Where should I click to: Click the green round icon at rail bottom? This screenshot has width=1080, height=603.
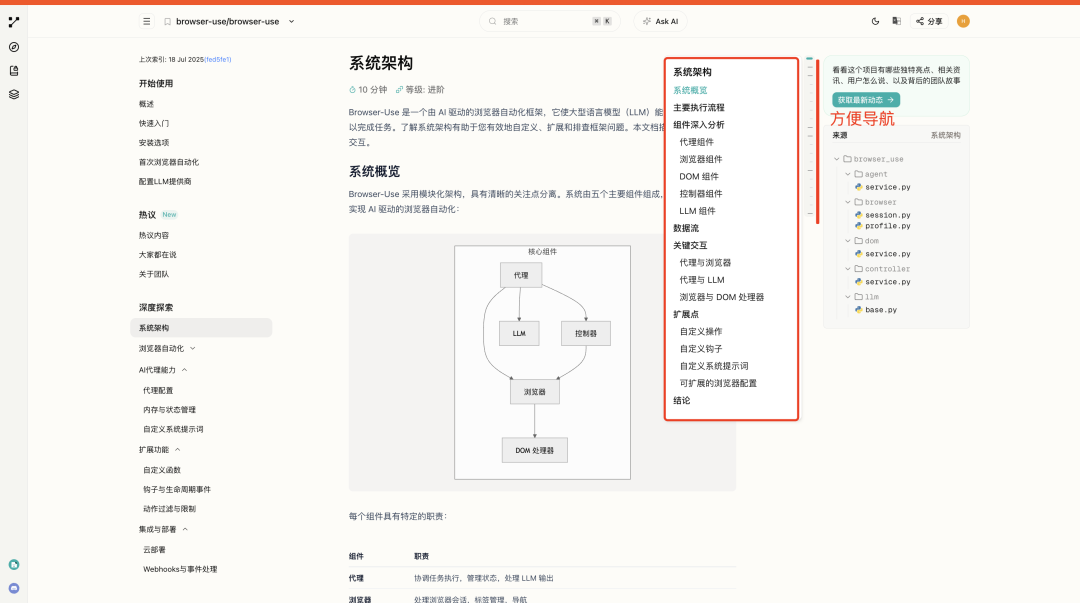coord(14,564)
